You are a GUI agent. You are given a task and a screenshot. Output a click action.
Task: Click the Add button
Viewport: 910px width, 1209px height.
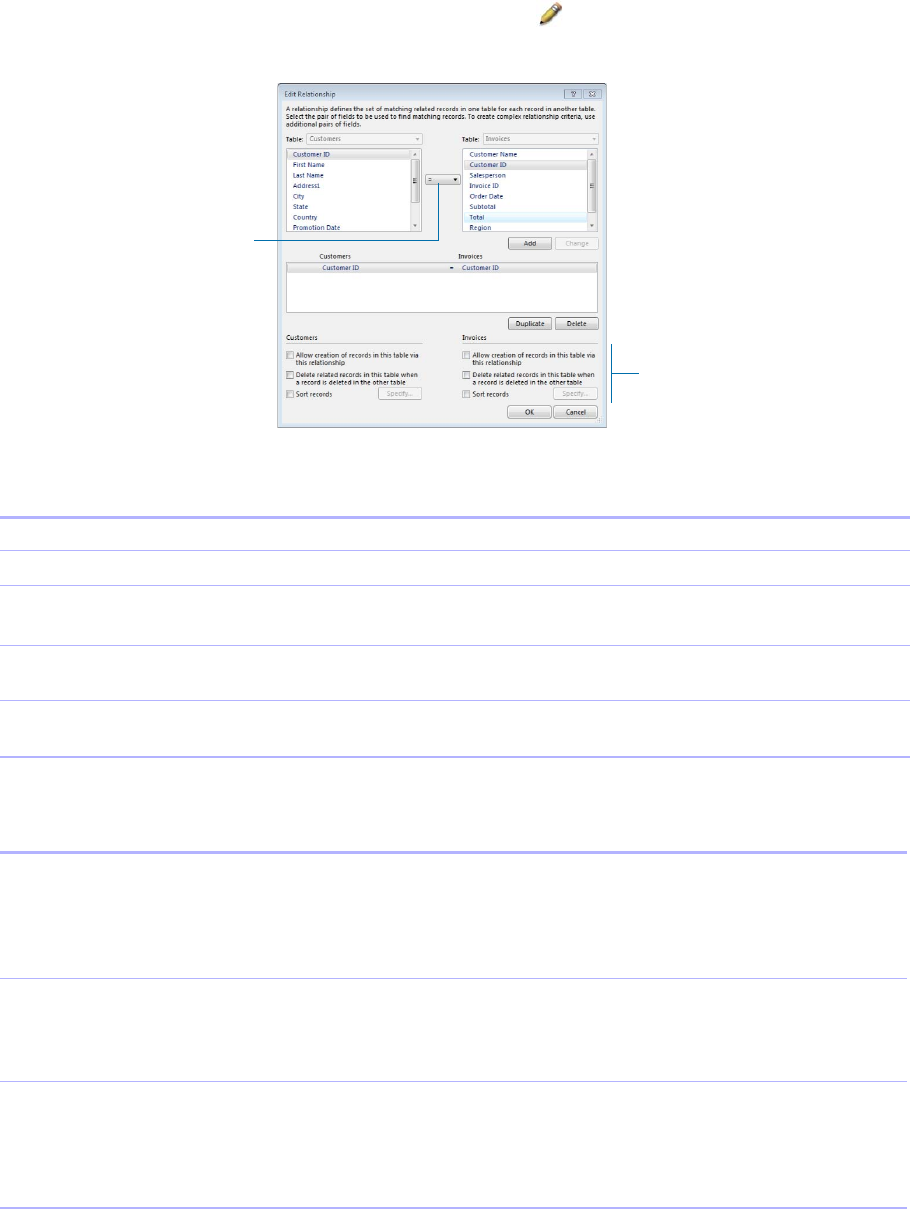530,243
